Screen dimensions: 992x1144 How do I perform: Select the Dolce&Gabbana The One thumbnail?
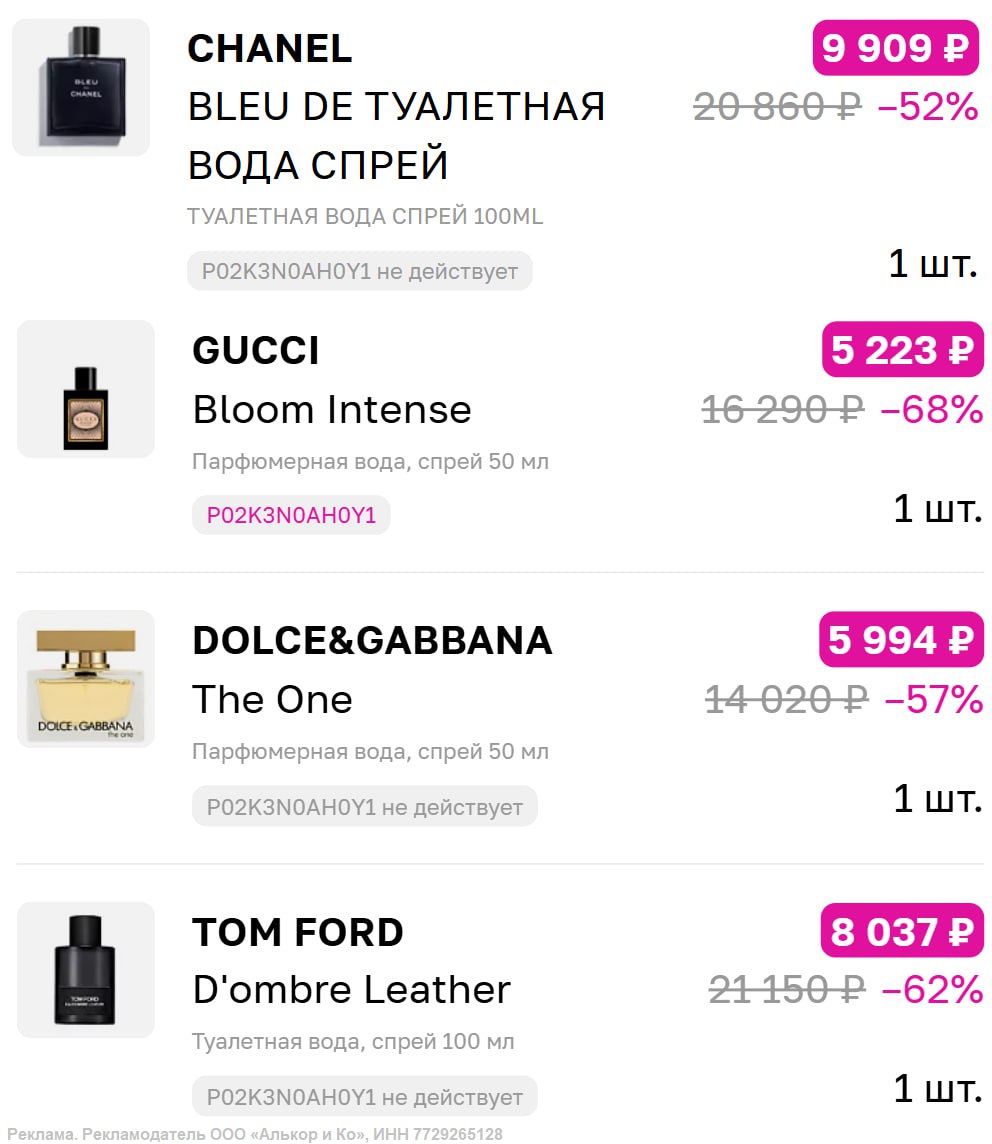pos(86,679)
